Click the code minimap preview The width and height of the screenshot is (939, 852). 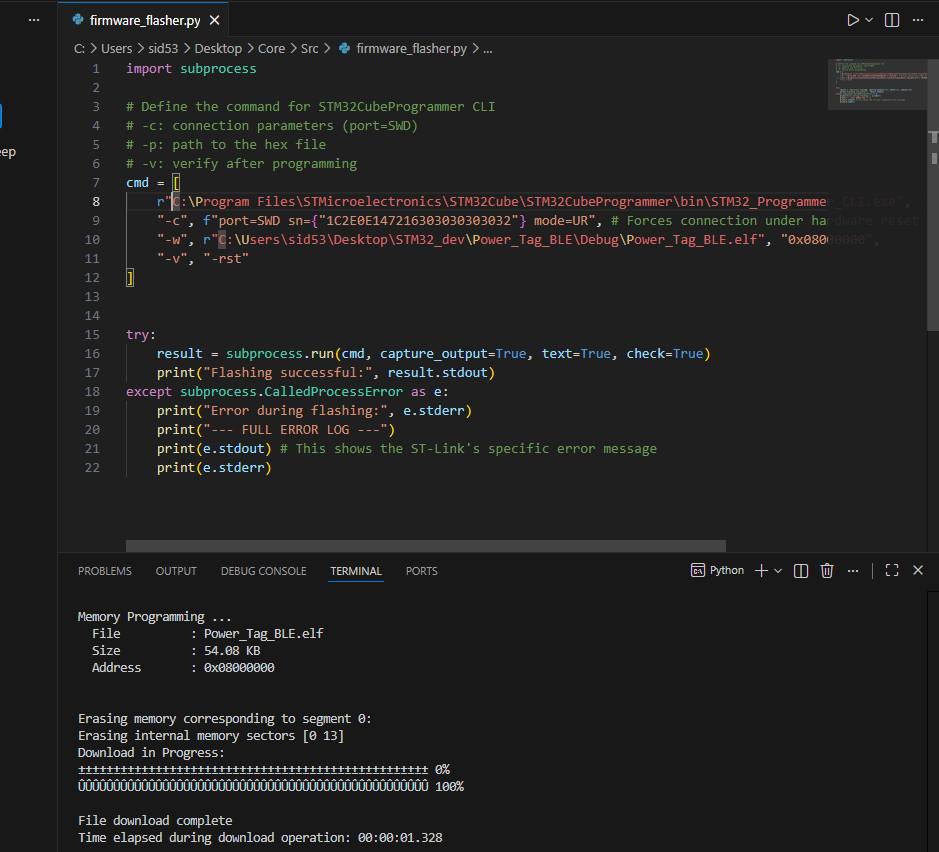pos(877,84)
